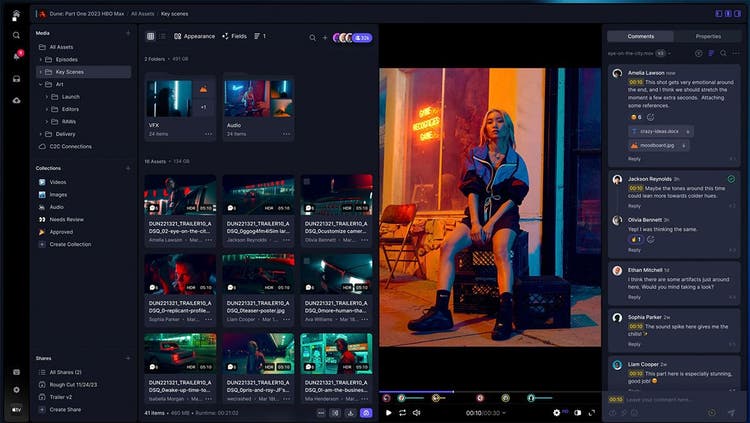Search comments with magnifier icon
750x423 pixels.
coord(723,54)
